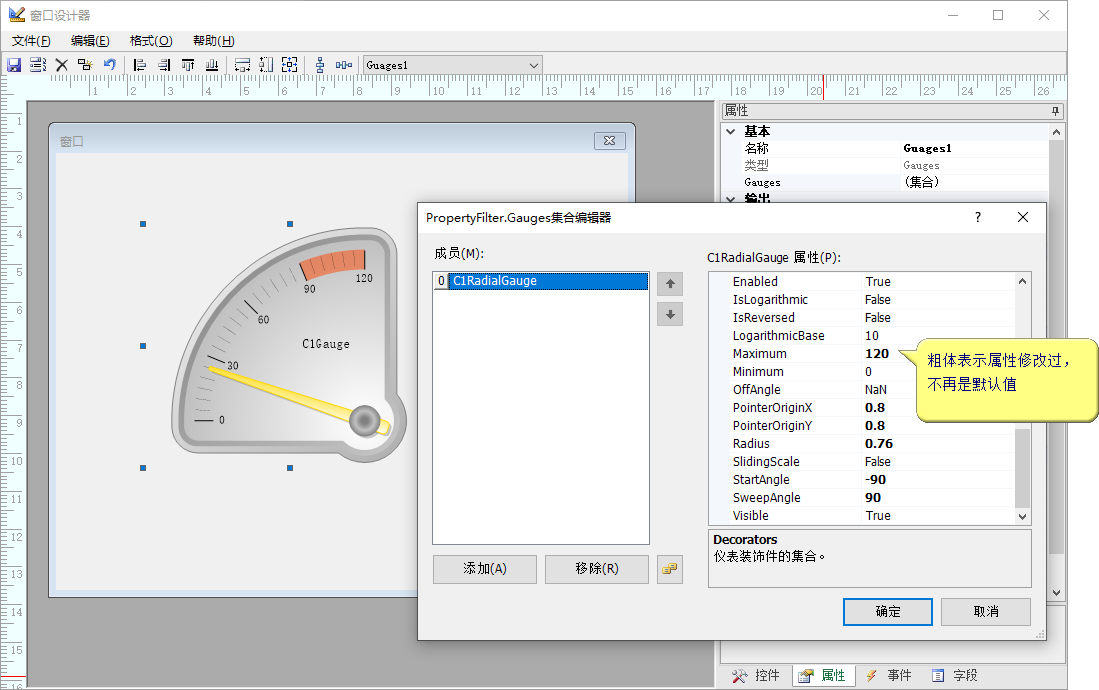Collapse the 输出 property group

[x=731, y=198]
